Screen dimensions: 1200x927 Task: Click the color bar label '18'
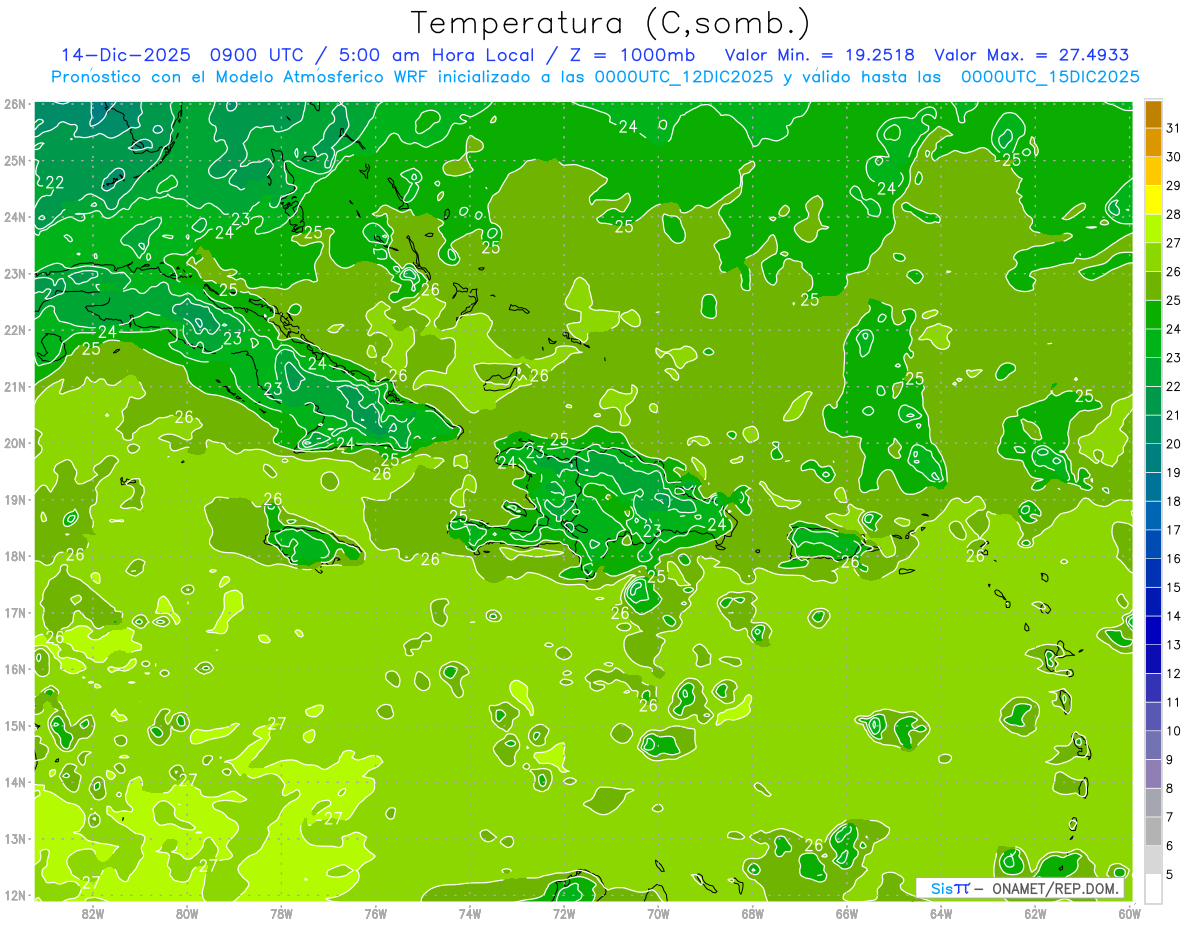(x=1174, y=502)
